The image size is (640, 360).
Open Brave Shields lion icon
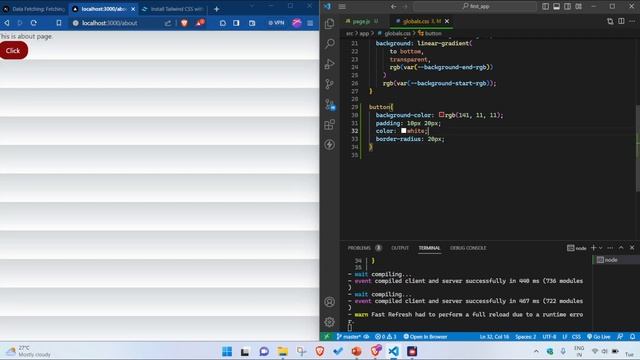[x=184, y=23]
